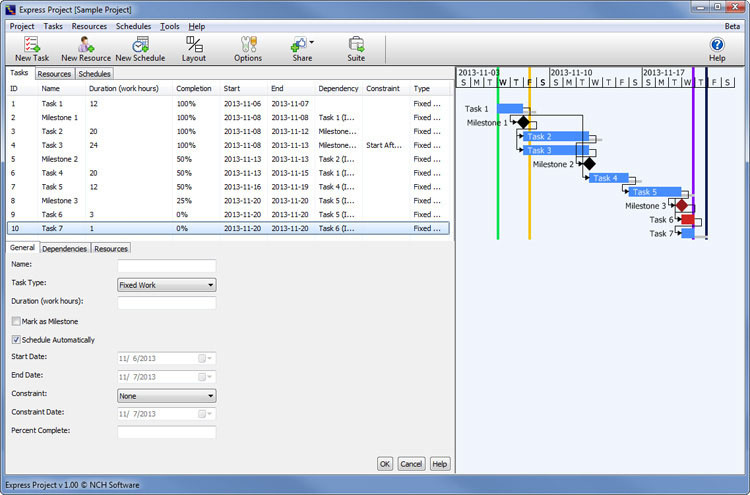Click the Task 2 bar in Gantt chart
The image size is (750, 495).
tap(556, 137)
